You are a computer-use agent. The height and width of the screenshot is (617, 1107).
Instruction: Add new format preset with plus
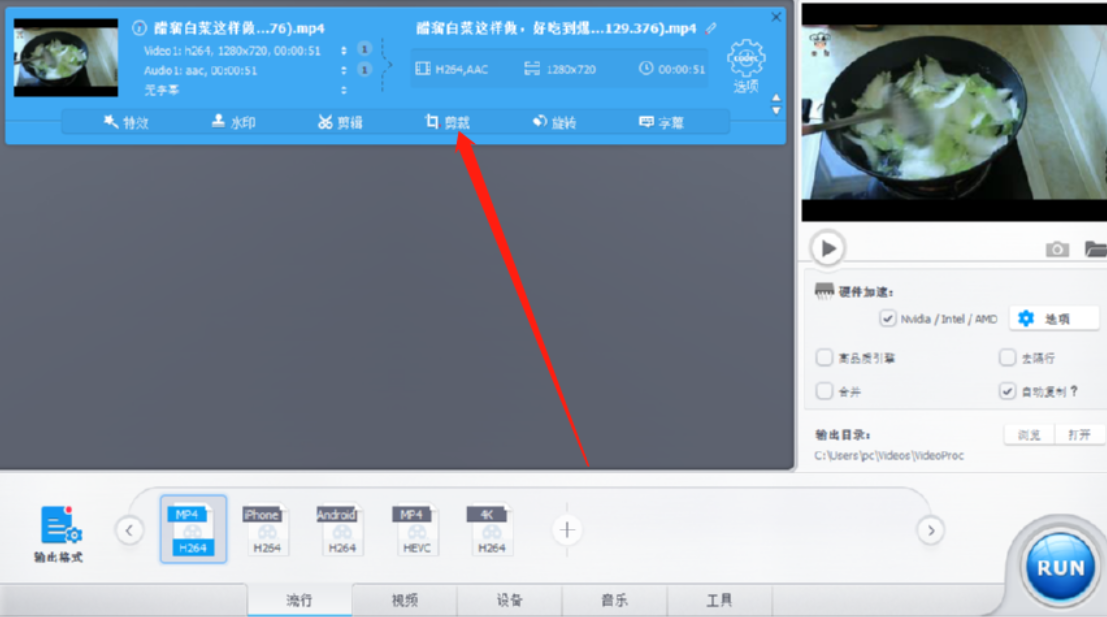coord(567,530)
